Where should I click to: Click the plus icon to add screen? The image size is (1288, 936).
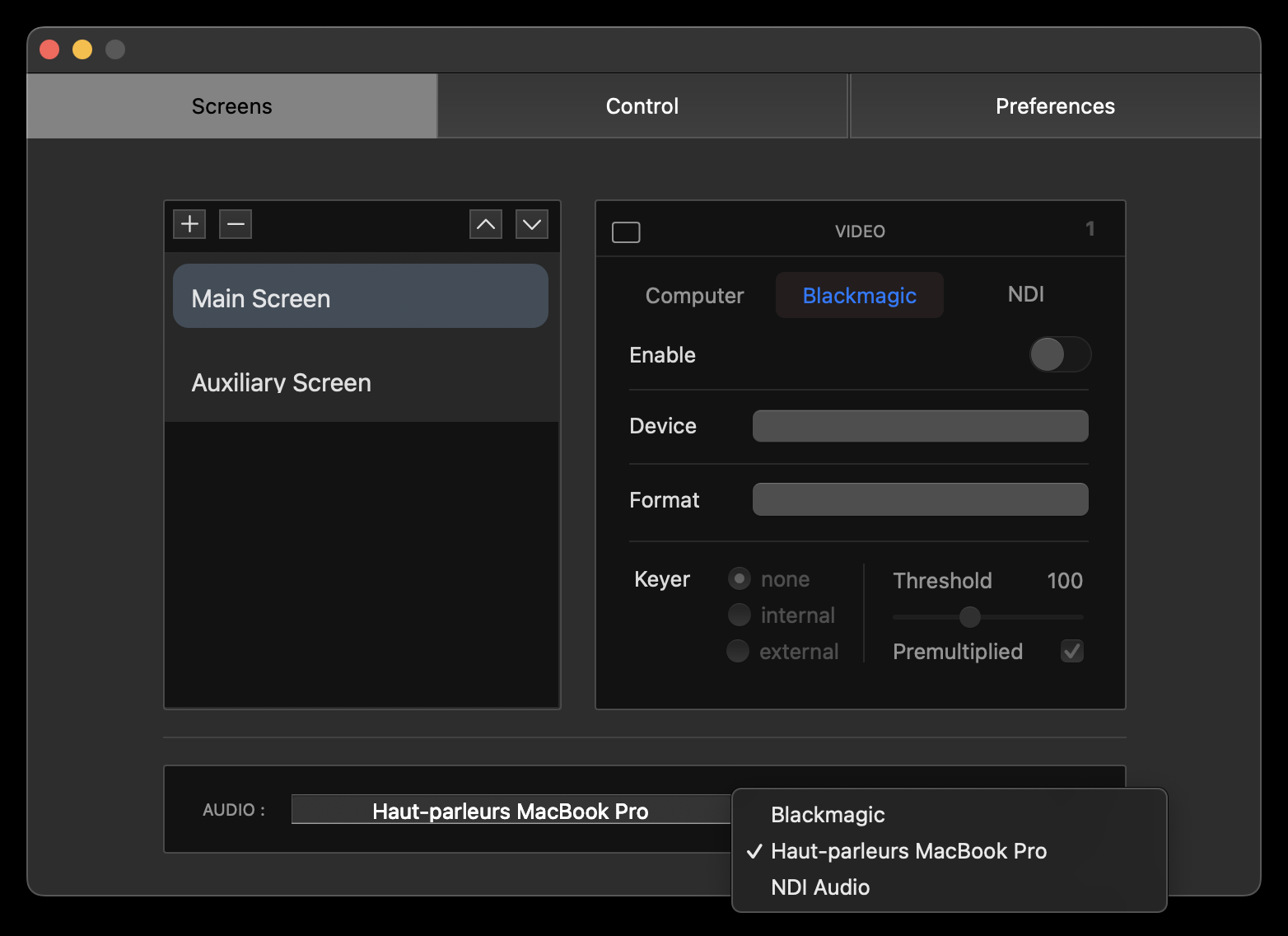click(x=189, y=224)
